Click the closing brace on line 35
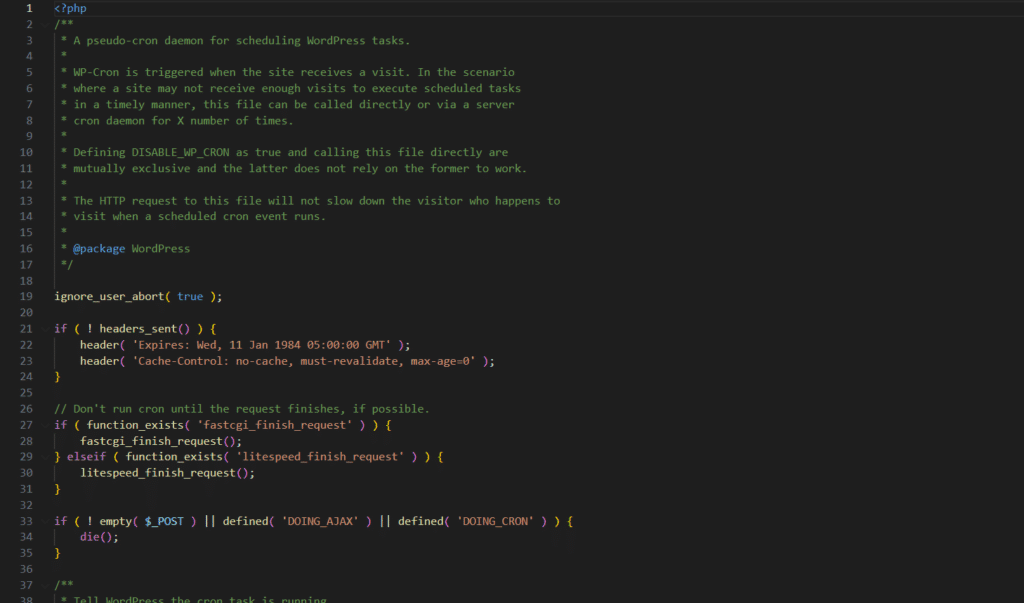Screen dimensions: 1024x603 coord(57,553)
